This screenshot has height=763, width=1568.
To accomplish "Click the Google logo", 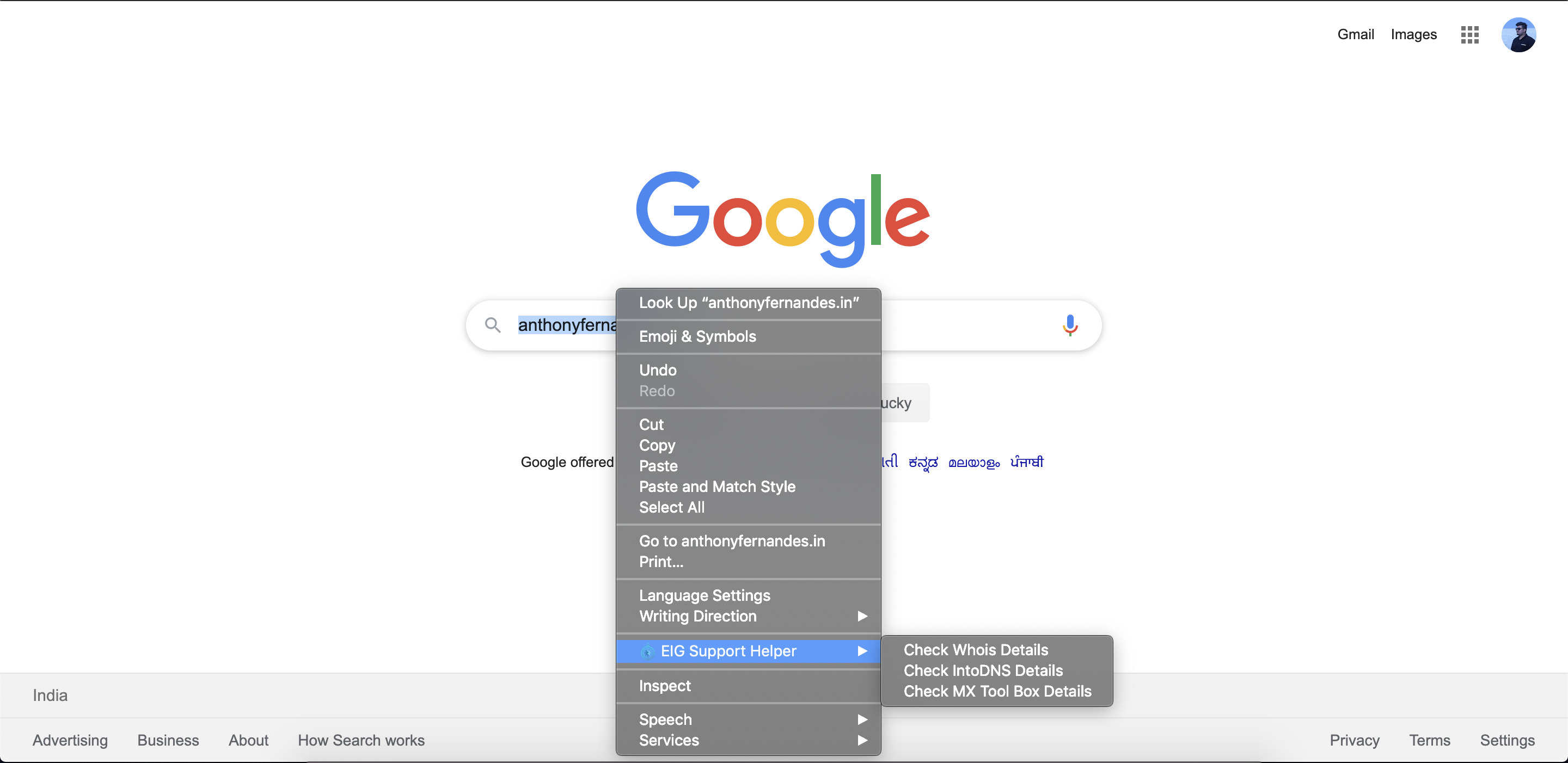I will click(783, 219).
